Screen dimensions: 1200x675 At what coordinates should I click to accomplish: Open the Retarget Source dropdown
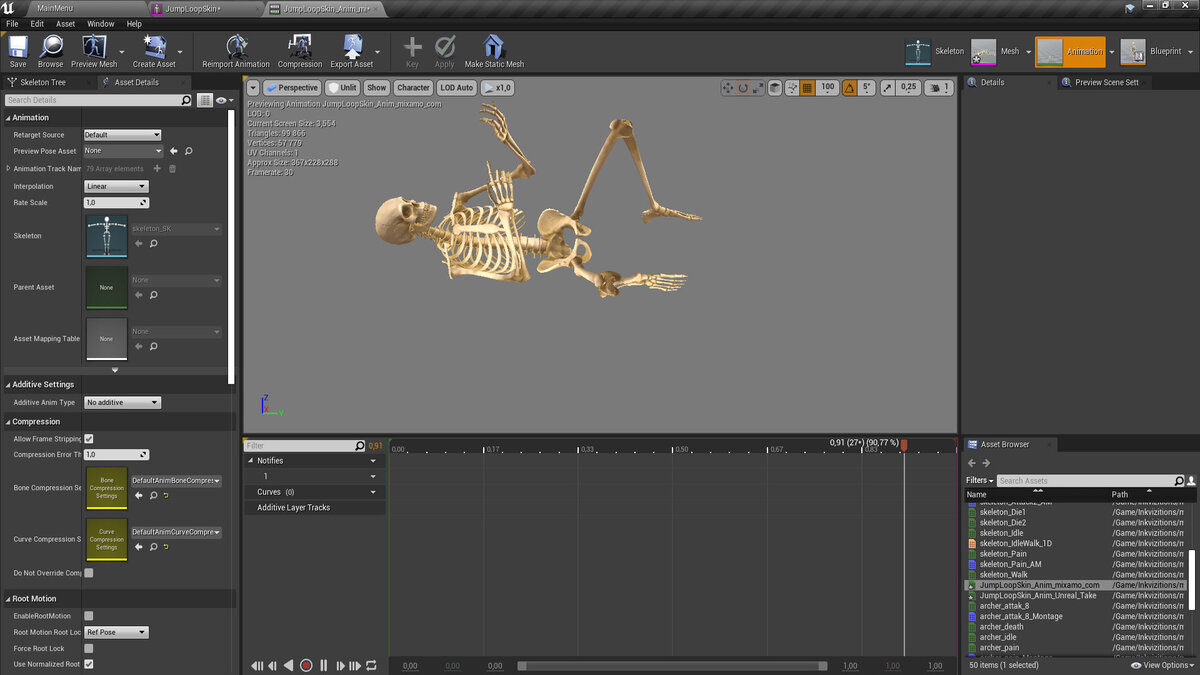click(x=122, y=135)
